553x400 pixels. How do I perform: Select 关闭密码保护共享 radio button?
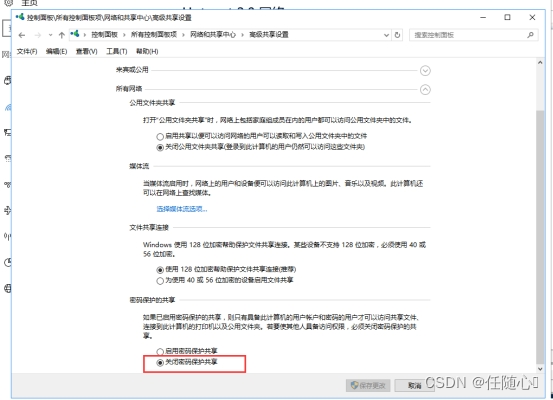[160, 363]
